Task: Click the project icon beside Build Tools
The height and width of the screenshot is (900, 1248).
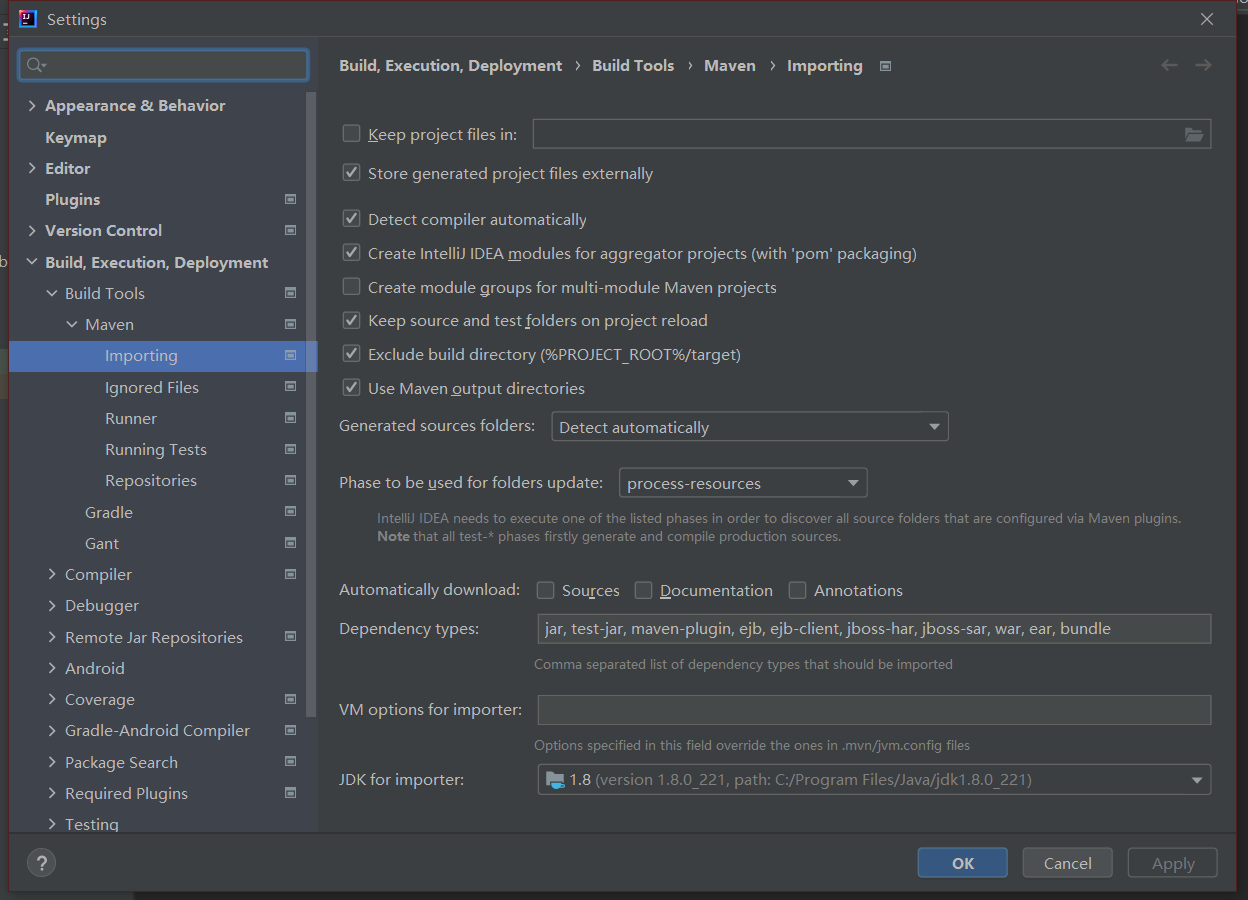Action: point(290,293)
